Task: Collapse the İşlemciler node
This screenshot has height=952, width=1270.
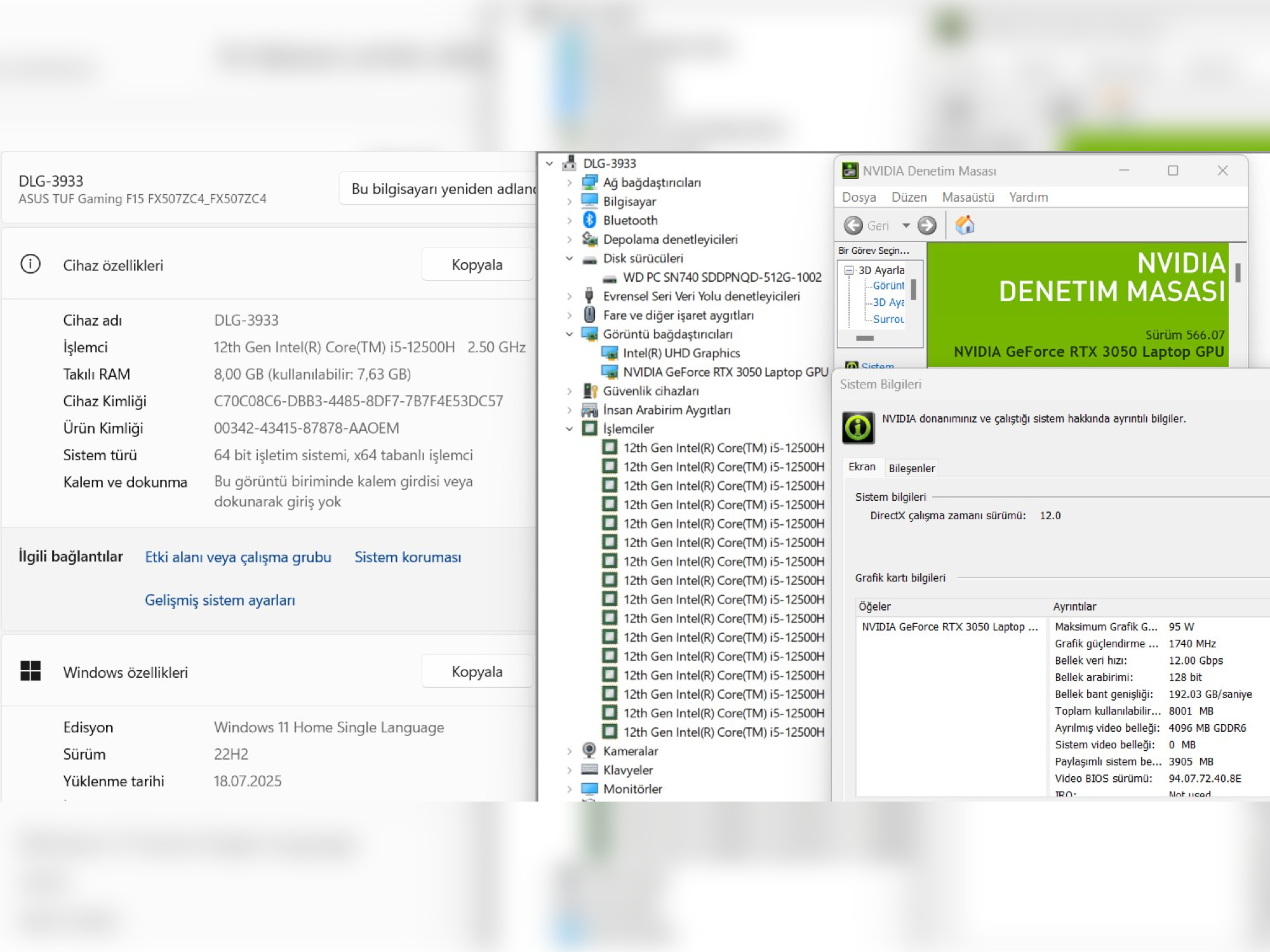Action: tap(569, 428)
